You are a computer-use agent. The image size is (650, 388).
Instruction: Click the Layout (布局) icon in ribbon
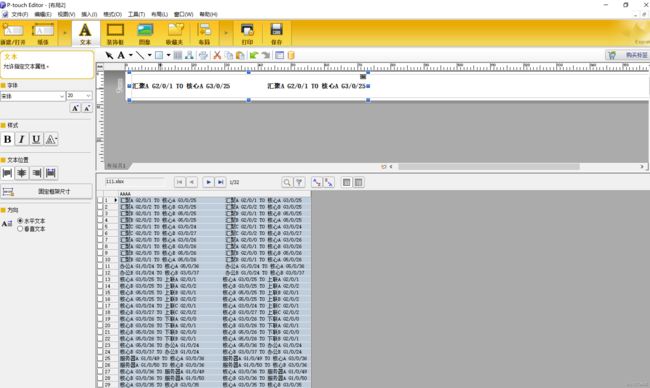click(204, 33)
